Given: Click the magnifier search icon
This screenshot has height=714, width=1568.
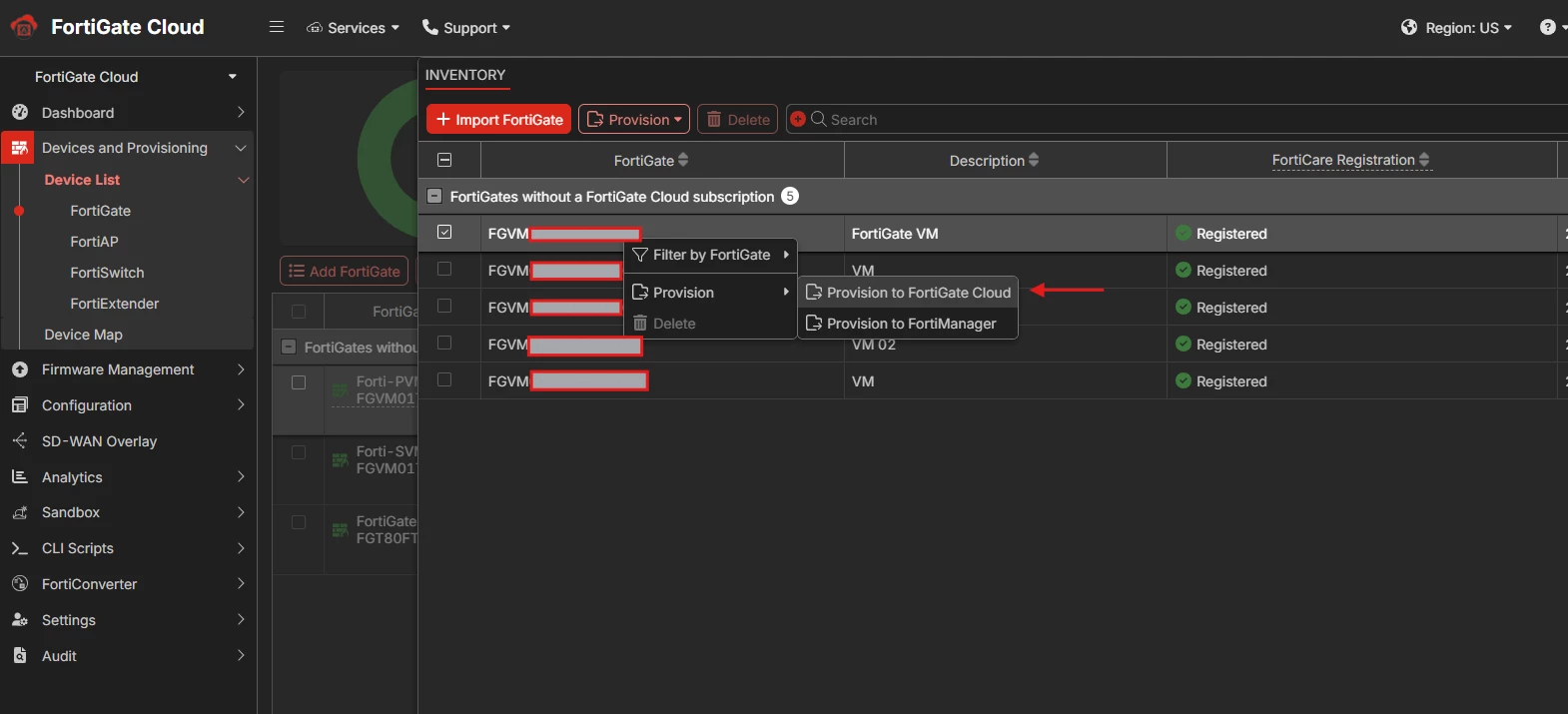Looking at the screenshot, I should tap(818, 119).
